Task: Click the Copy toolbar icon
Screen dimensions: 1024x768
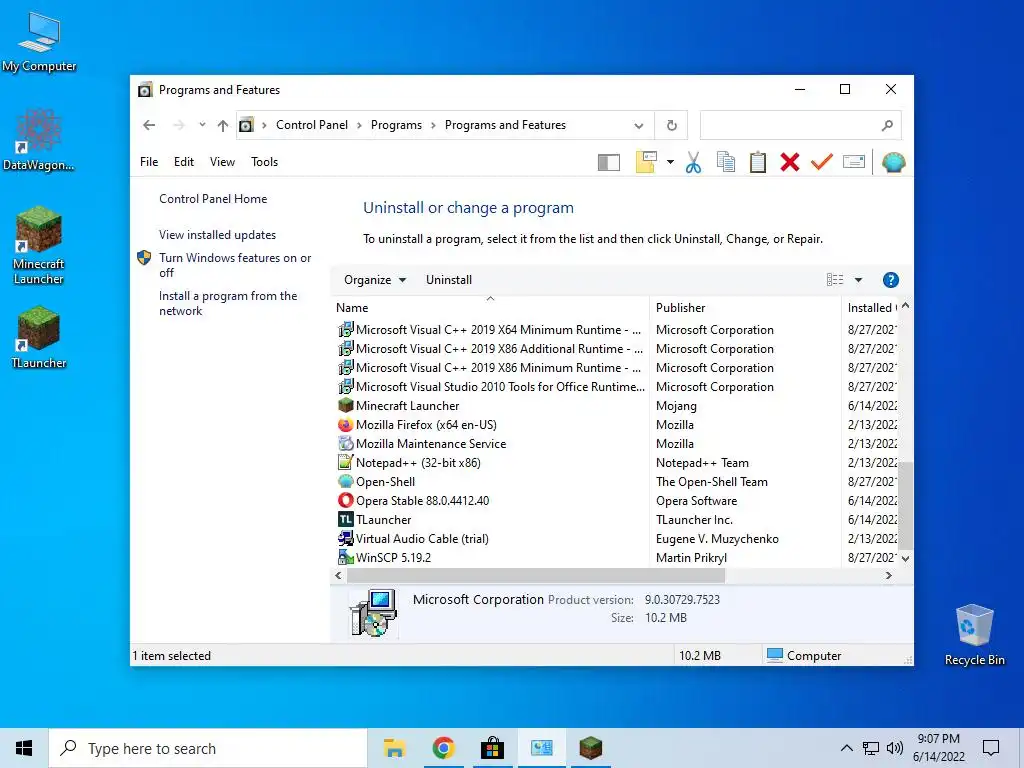Action: pos(726,163)
